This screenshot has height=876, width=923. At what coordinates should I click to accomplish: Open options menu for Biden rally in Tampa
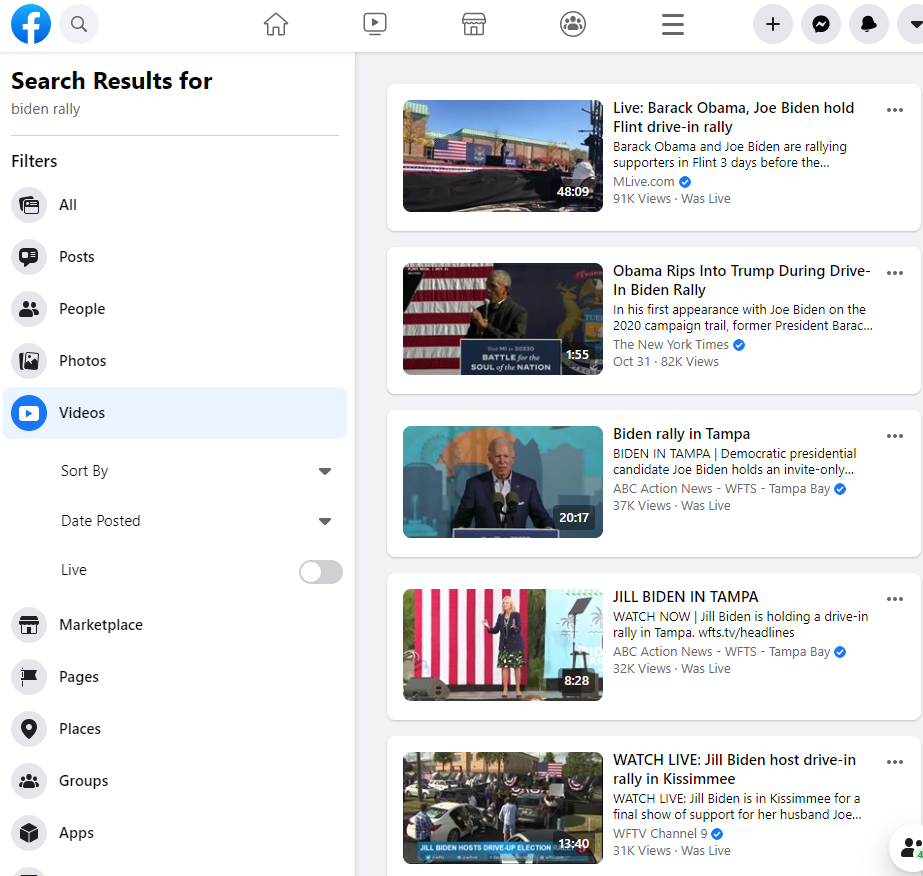pyautogui.click(x=895, y=436)
